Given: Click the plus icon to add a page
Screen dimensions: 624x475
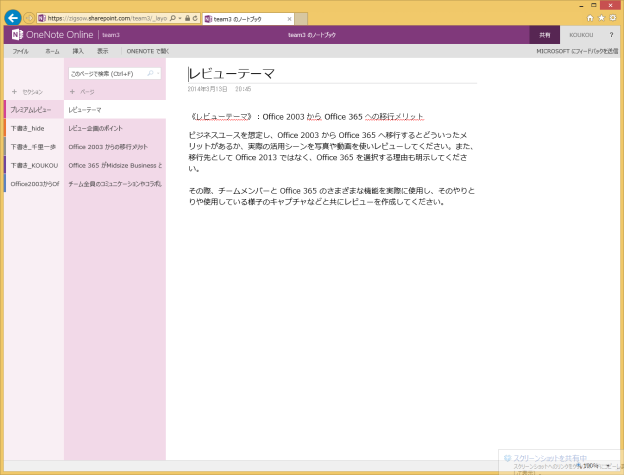Looking at the screenshot, I should coord(72,91).
